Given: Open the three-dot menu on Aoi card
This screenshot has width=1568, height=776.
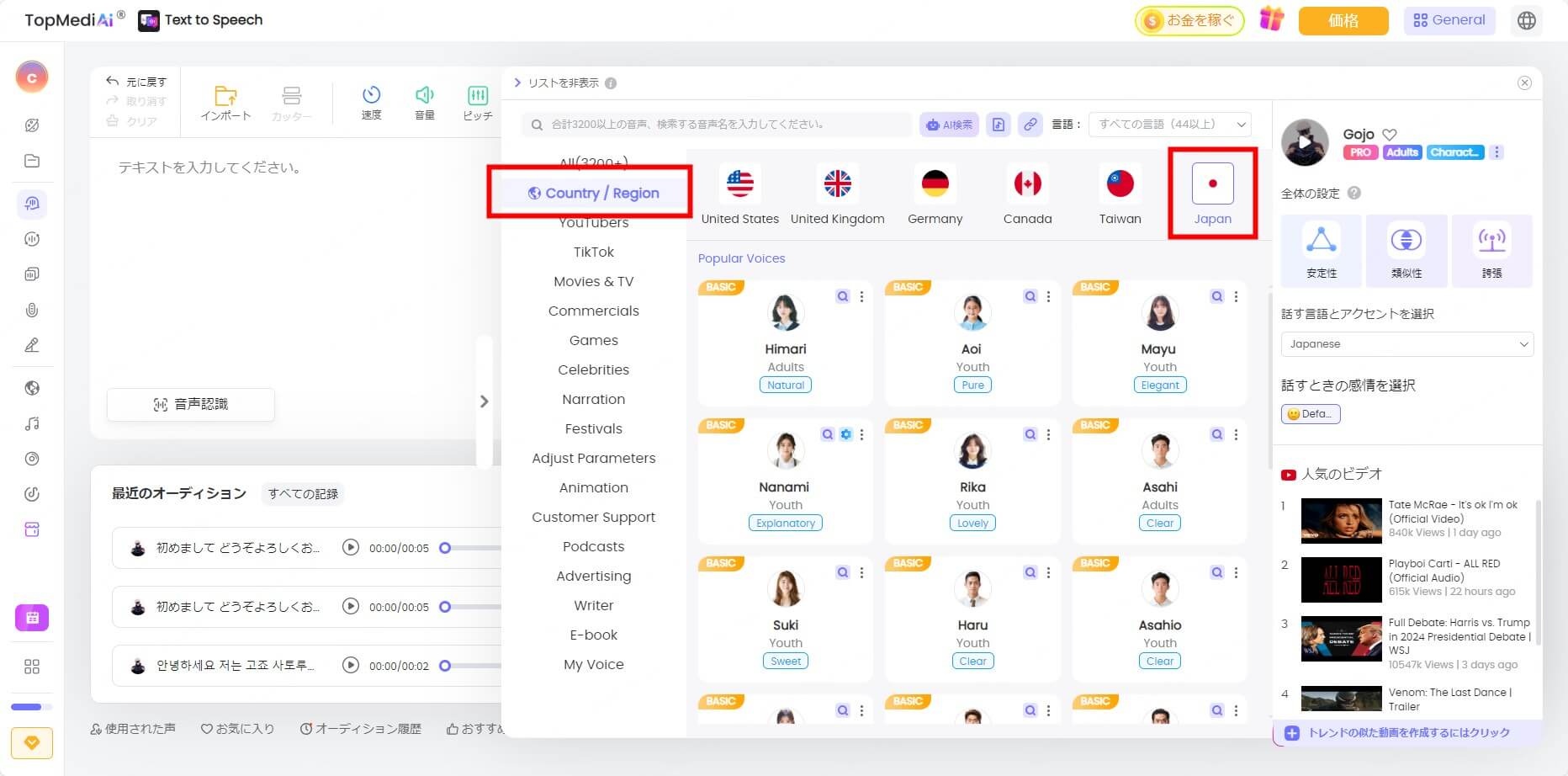Looking at the screenshot, I should pyautogui.click(x=1048, y=296).
